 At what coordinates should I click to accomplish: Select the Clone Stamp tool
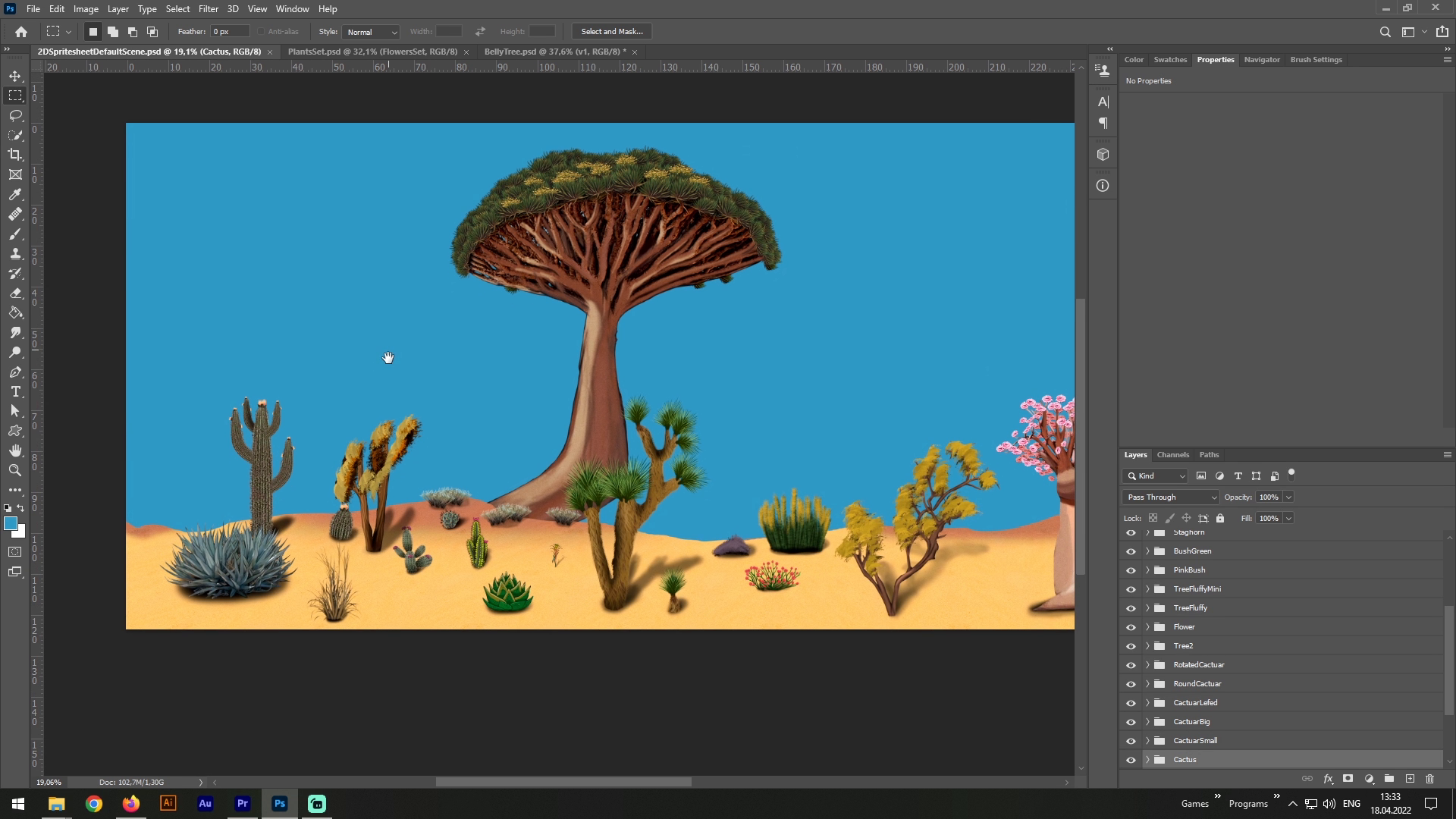[x=15, y=253]
